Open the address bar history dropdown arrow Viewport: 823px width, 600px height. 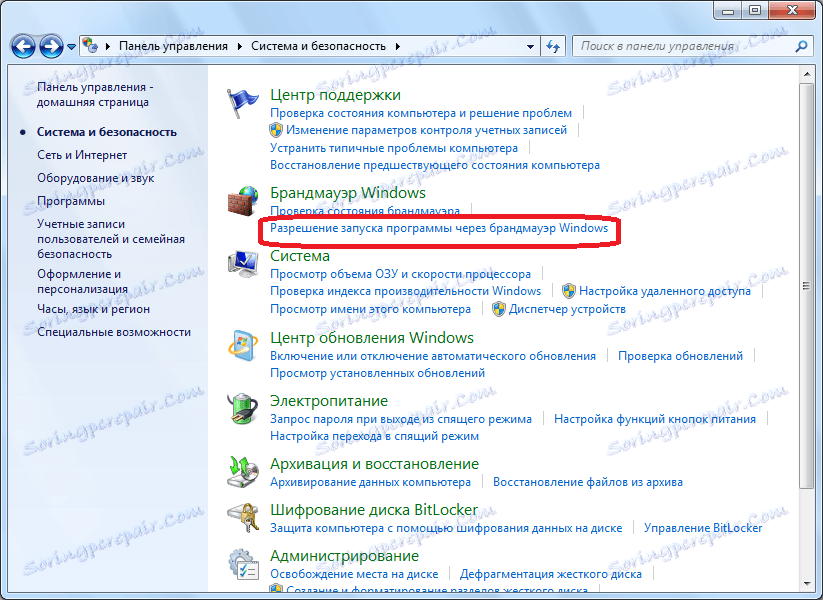click(529, 45)
